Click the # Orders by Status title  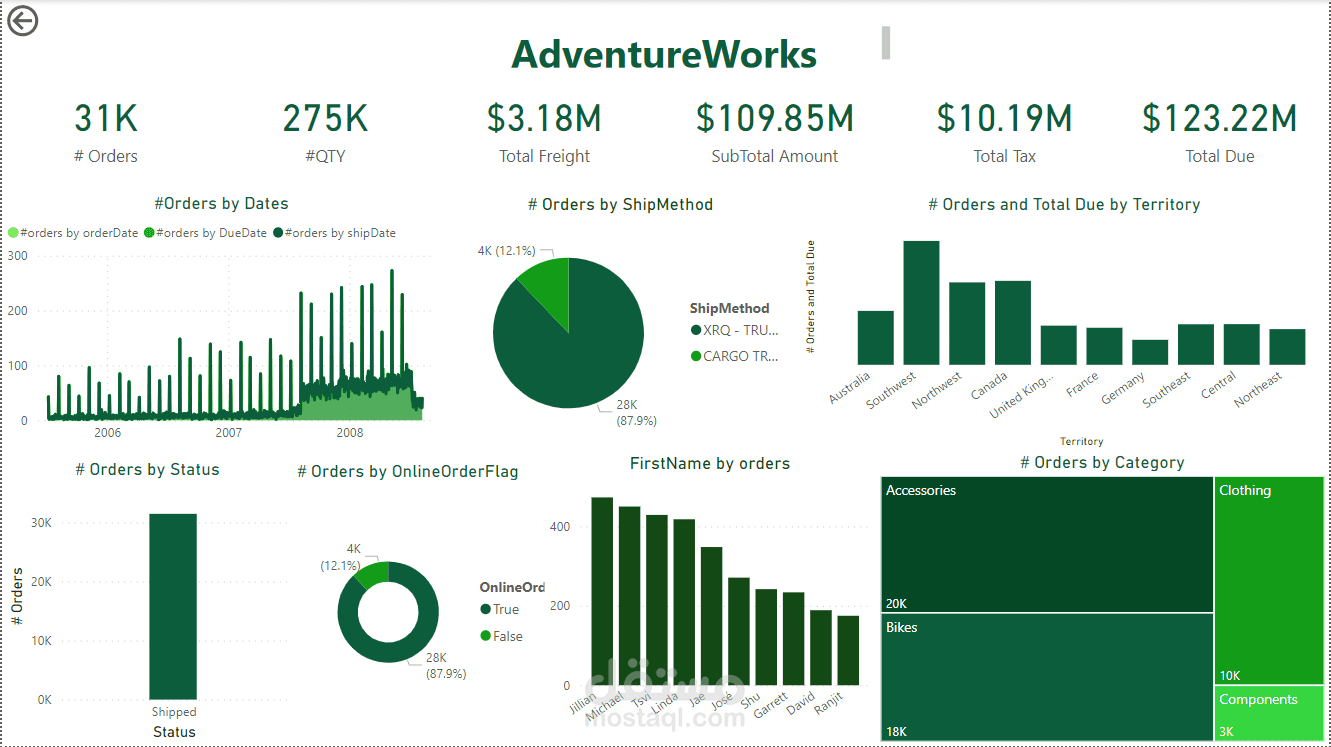click(147, 469)
